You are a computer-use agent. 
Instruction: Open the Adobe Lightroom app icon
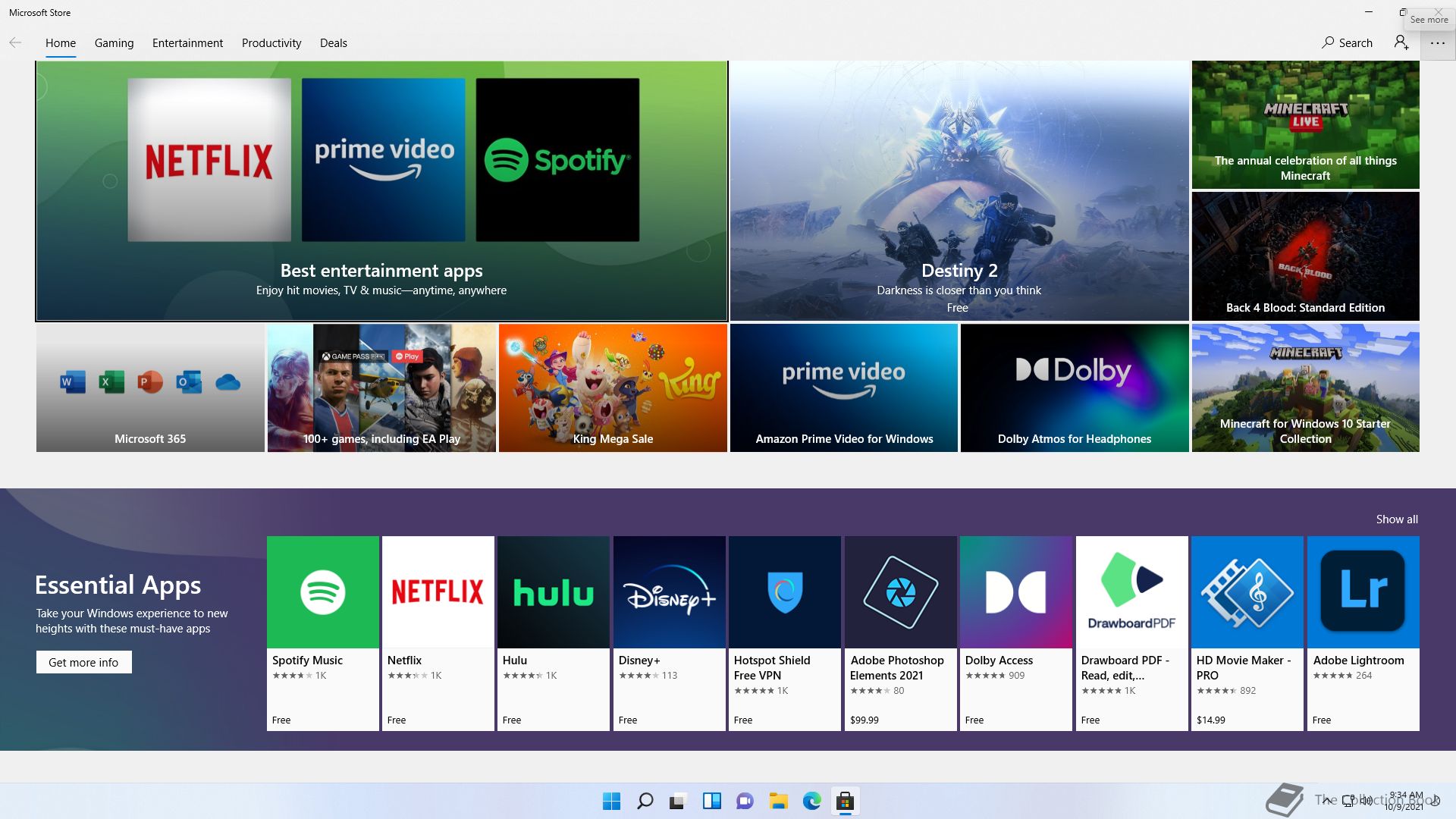click(x=1363, y=592)
